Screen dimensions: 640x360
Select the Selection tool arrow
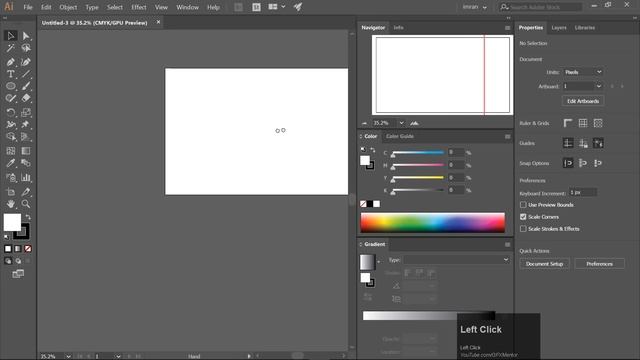tap(11, 36)
